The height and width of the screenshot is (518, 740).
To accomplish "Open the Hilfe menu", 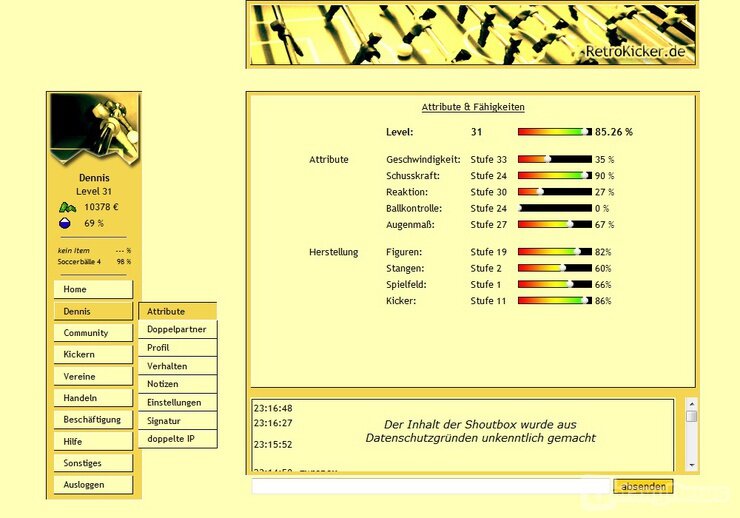I will point(93,442).
